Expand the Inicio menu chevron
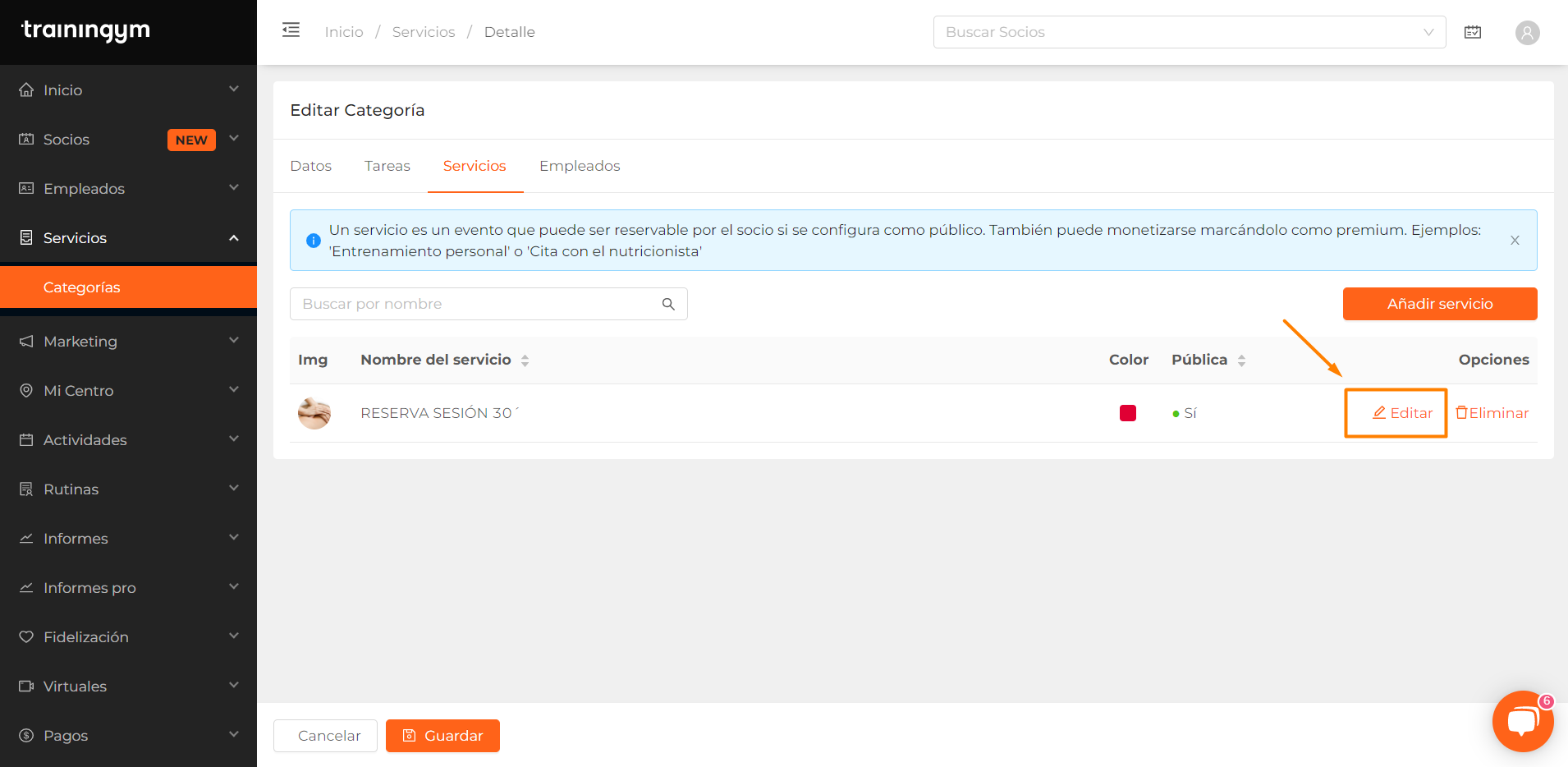Image resolution: width=1568 pixels, height=767 pixels. click(234, 89)
